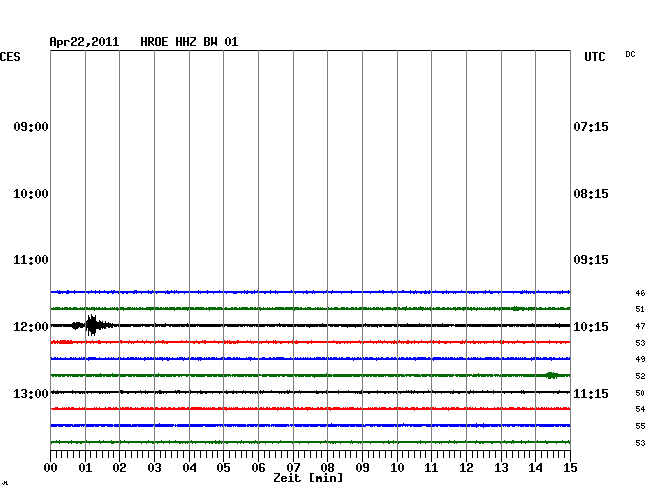Click minute tick label 07
The height and width of the screenshot is (494, 650).
[x=293, y=468]
